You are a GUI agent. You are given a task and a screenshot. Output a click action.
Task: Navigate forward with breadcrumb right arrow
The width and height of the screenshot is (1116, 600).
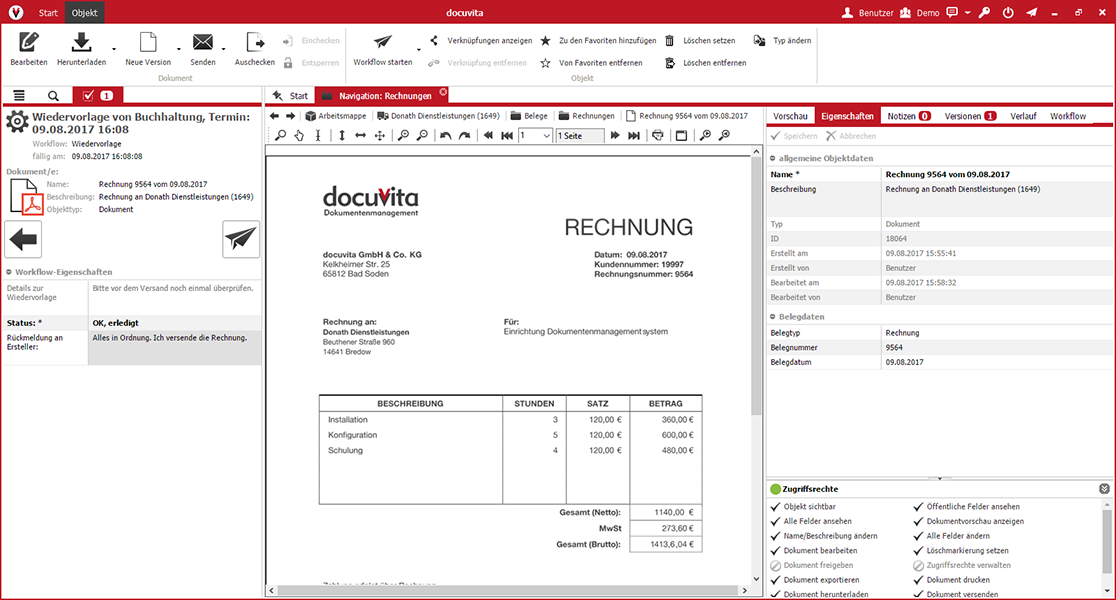(x=290, y=115)
